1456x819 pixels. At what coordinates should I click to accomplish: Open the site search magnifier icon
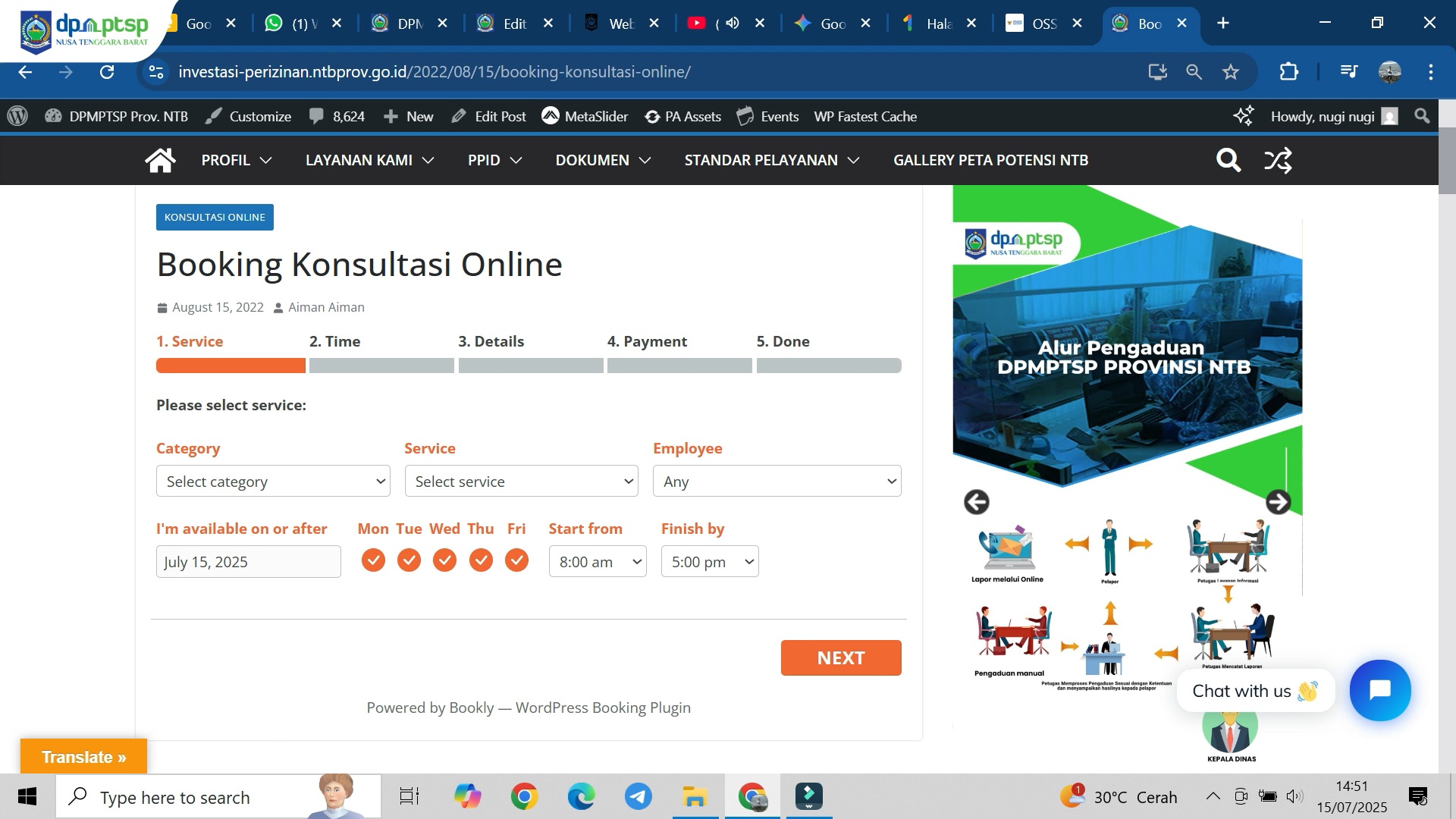1228,160
